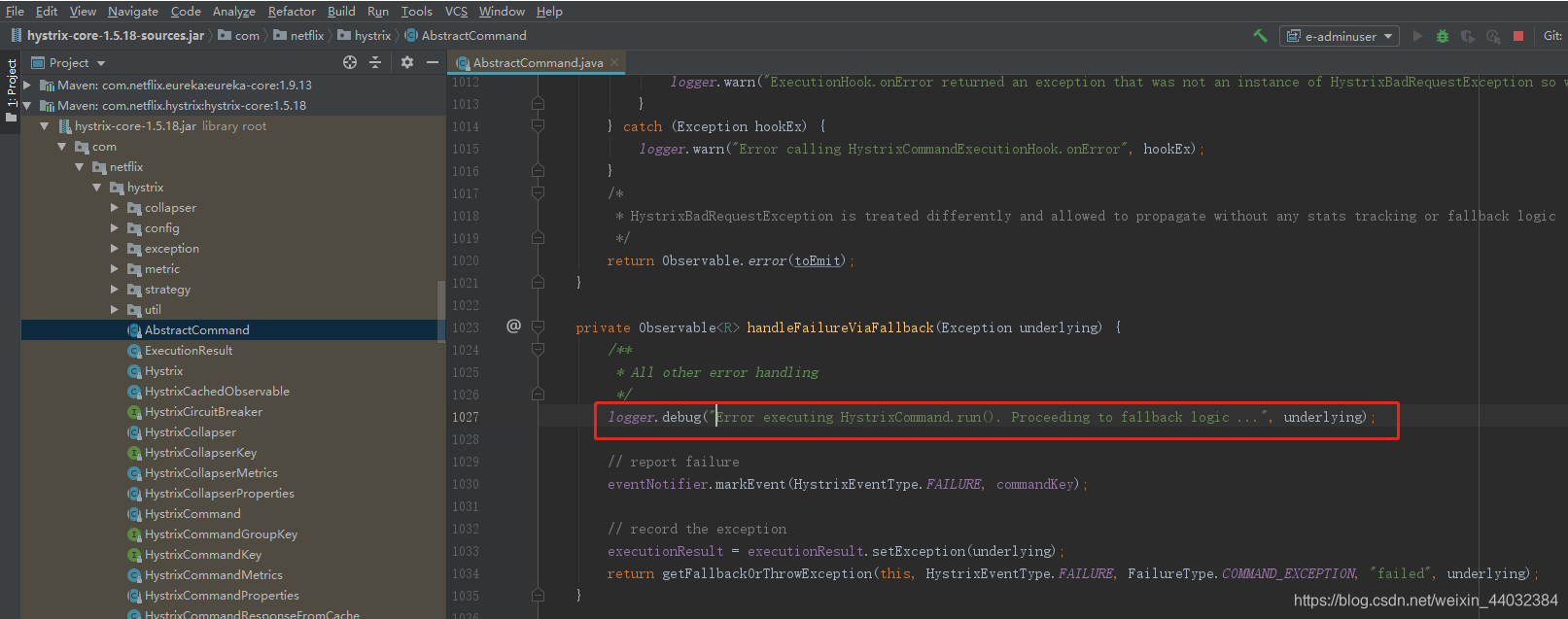Close the AbstractCommand.java tab
Viewport: 1568px width, 619px height.
(x=614, y=62)
